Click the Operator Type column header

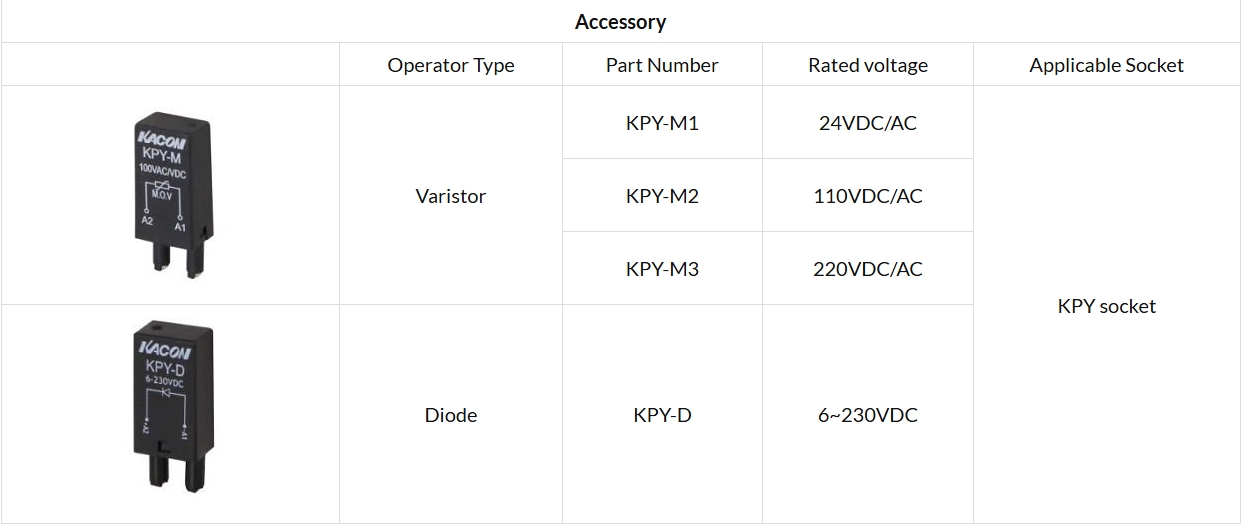(x=451, y=65)
